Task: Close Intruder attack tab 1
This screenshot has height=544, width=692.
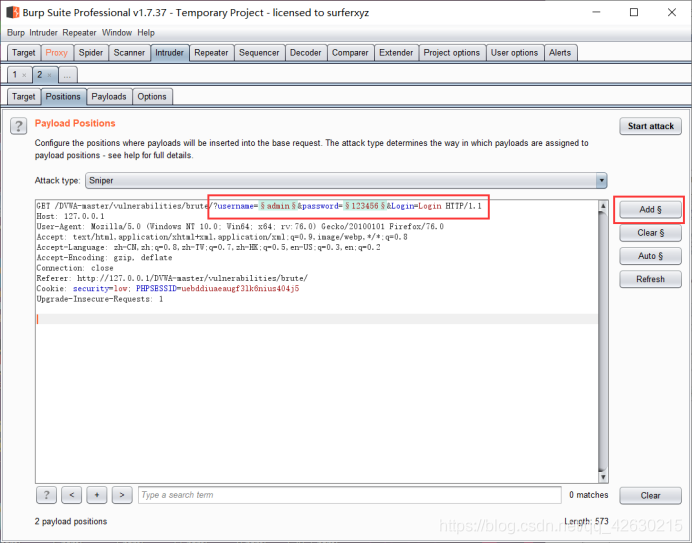Action: [x=24, y=75]
